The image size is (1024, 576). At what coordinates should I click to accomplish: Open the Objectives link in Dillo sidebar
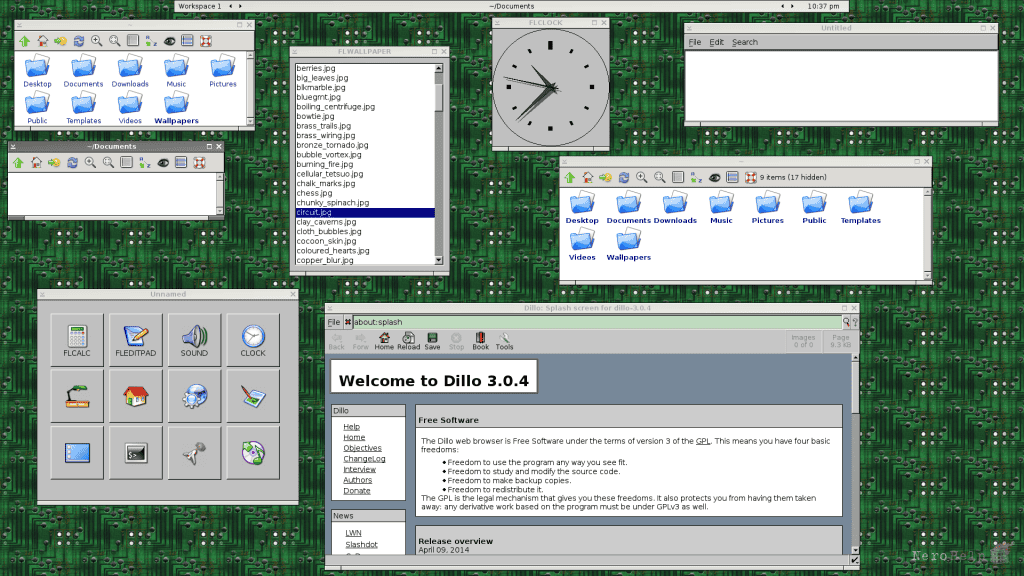pos(362,448)
